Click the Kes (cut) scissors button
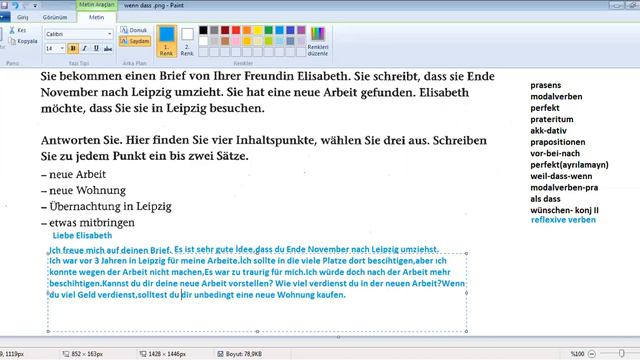 18,30
